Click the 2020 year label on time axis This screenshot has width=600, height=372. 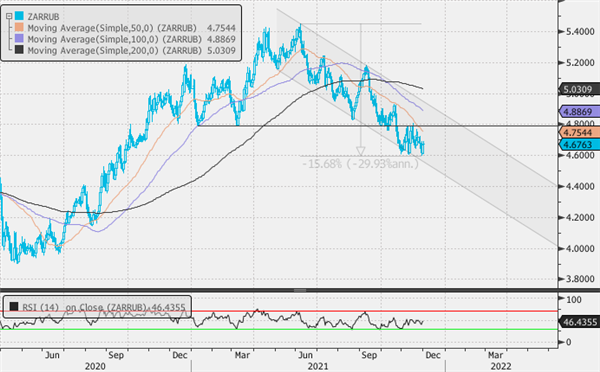click(x=95, y=366)
